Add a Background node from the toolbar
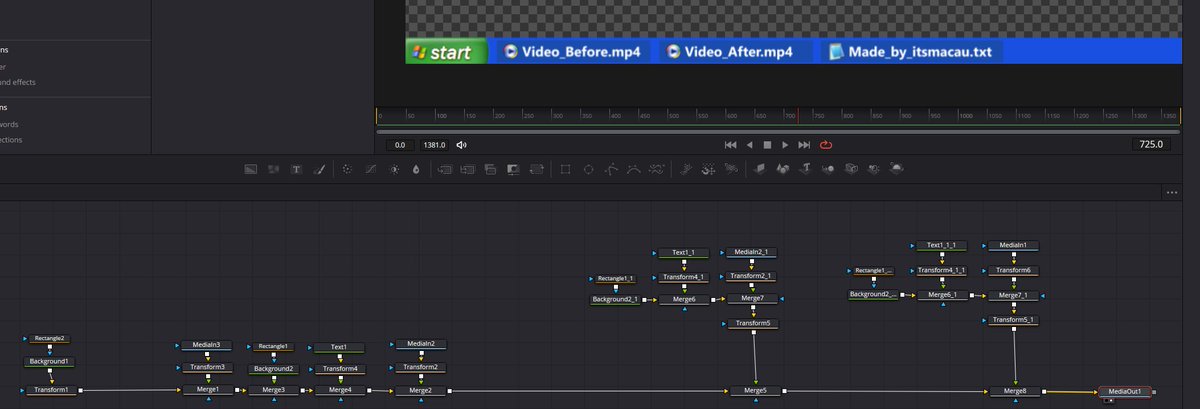 pos(252,169)
